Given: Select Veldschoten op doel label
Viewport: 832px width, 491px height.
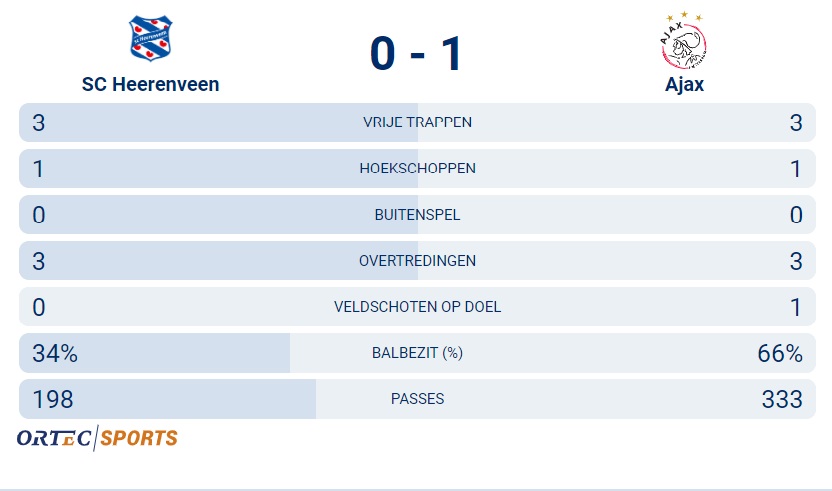Looking at the screenshot, I should tap(417, 307).
